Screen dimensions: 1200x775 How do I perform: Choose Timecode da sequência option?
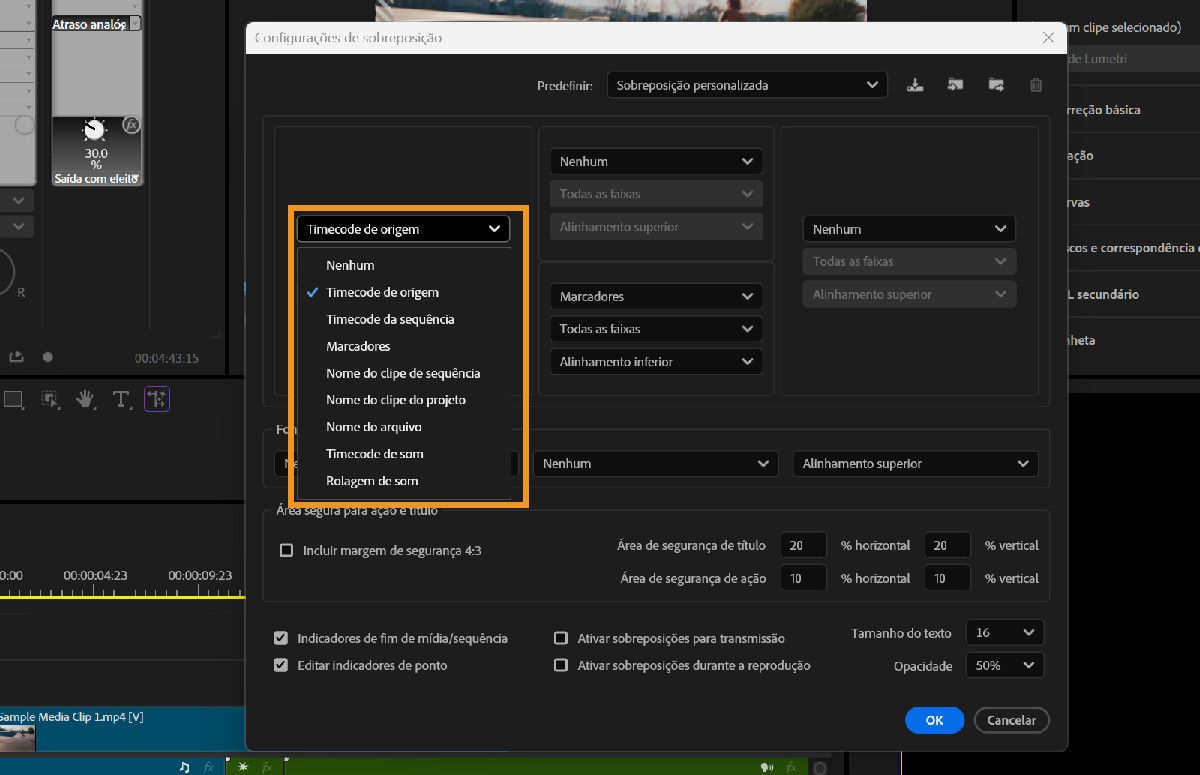403,319
